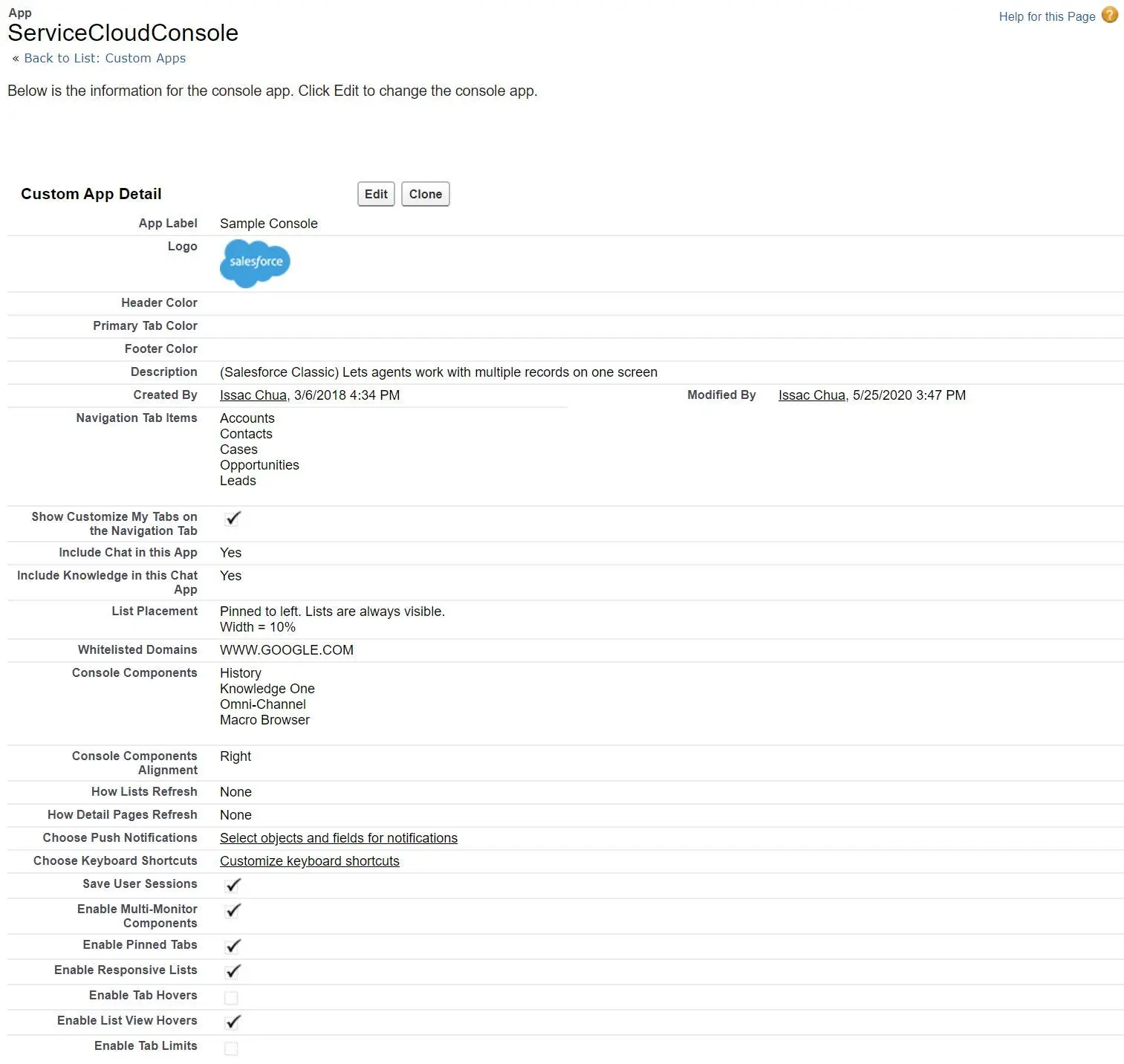Toggle Enable Multi-Monitor Components checkmark
Screen dimensions: 1124x1064
point(233,910)
